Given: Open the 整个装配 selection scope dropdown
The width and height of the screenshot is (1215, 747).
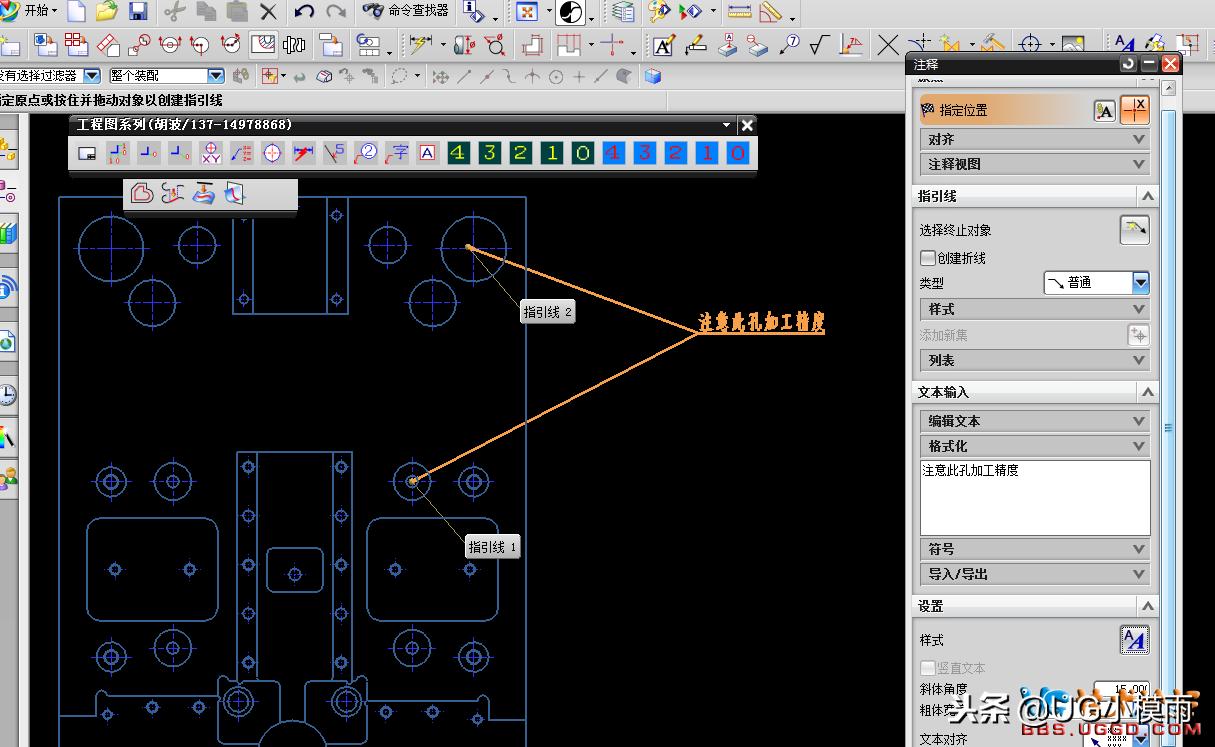Looking at the screenshot, I should pyautogui.click(x=215, y=76).
